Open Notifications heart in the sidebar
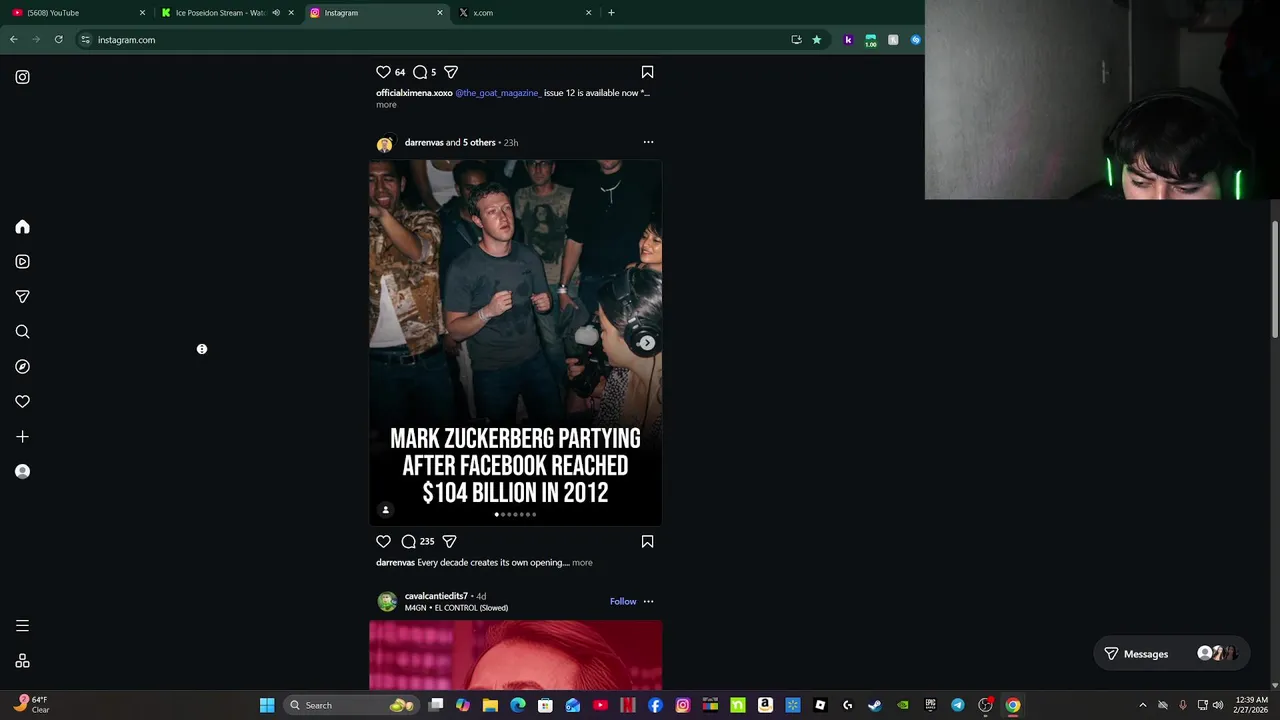1280x720 pixels. click(22, 402)
